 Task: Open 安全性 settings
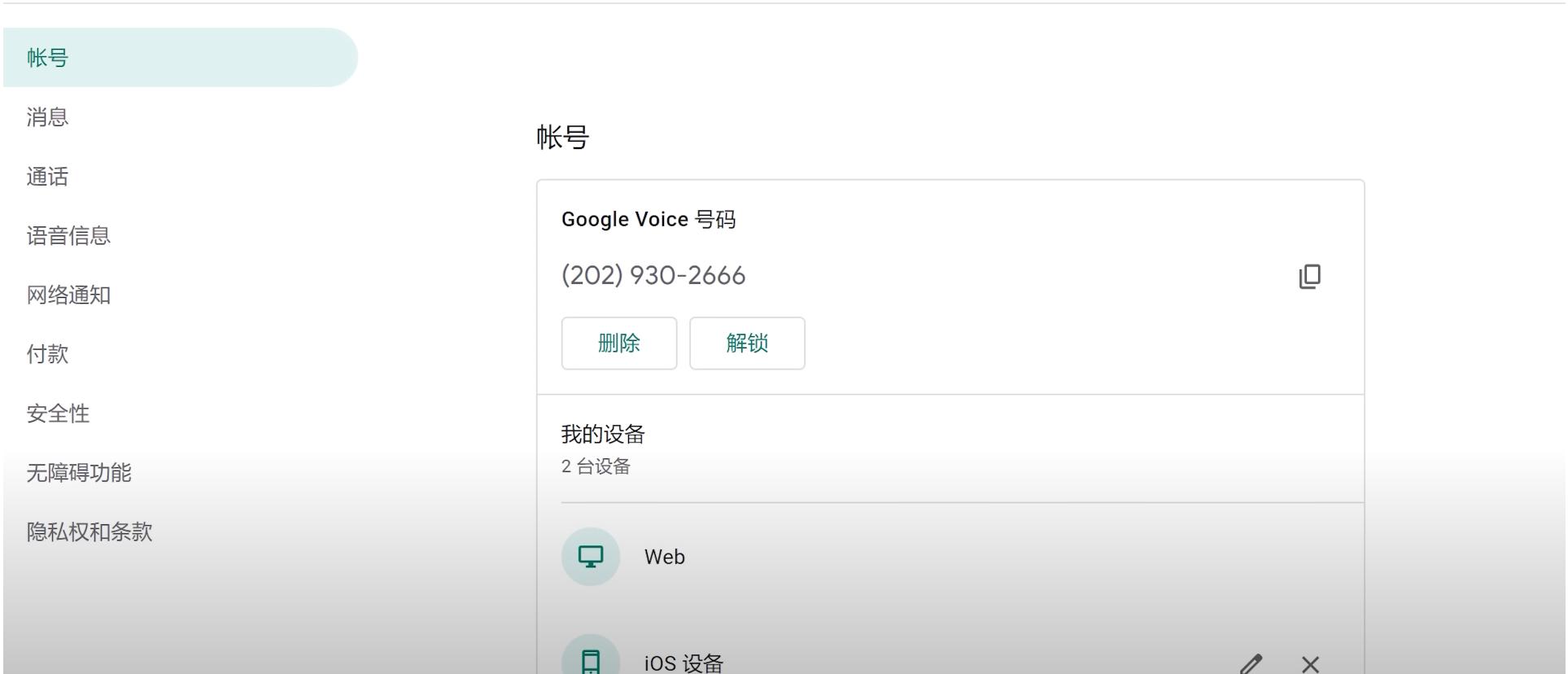click(x=58, y=414)
